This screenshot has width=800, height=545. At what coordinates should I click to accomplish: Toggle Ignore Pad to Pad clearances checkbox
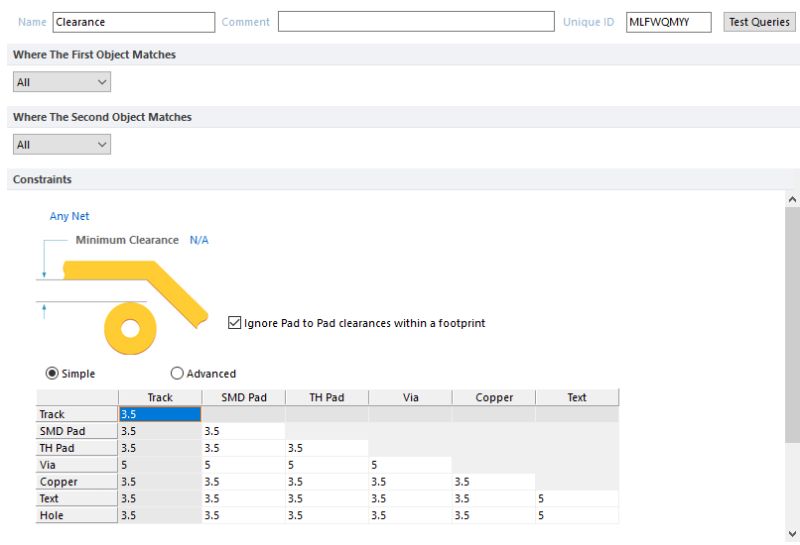click(x=234, y=323)
